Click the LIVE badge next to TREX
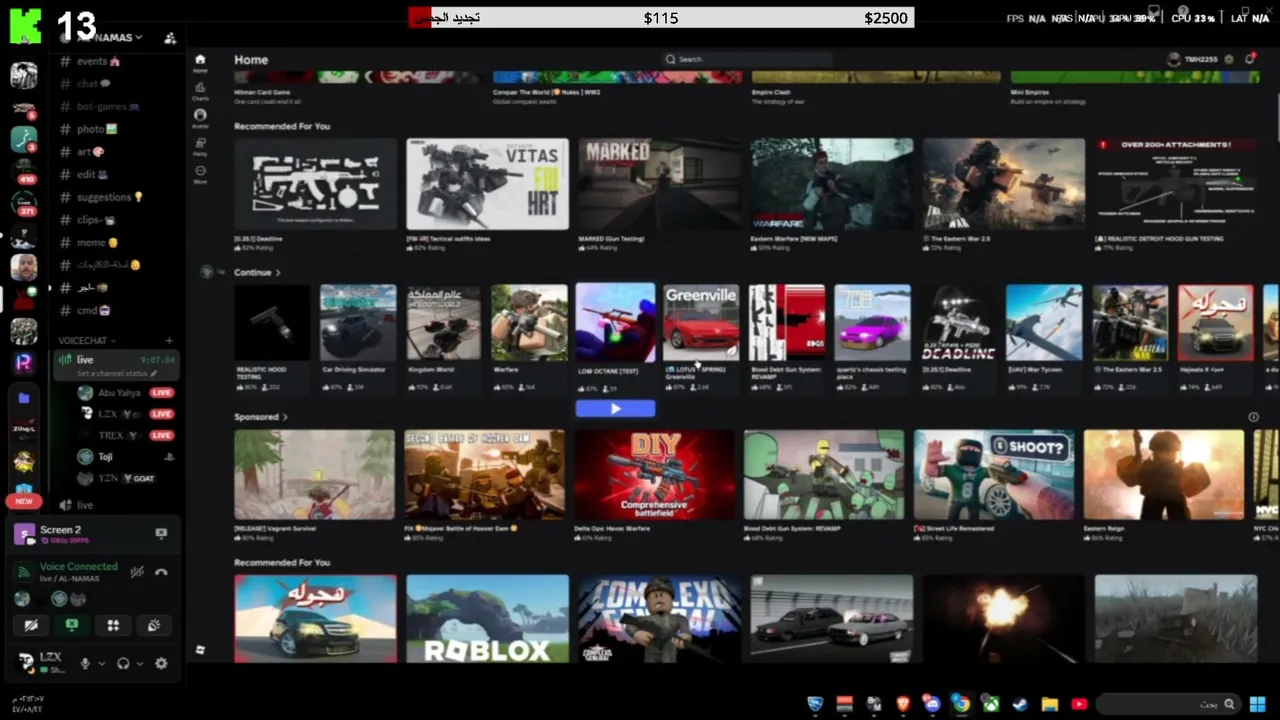The width and height of the screenshot is (1280, 720). pyautogui.click(x=161, y=435)
